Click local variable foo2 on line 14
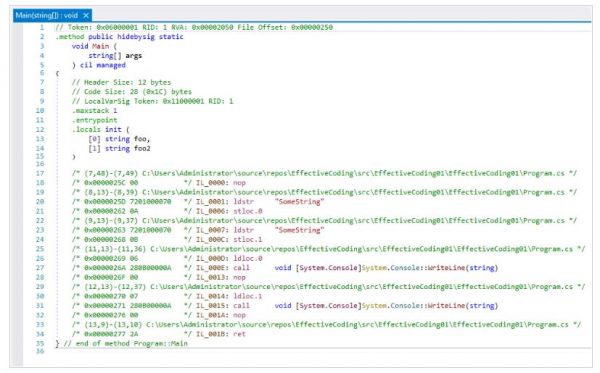This screenshot has height=373, width=600. point(142,148)
